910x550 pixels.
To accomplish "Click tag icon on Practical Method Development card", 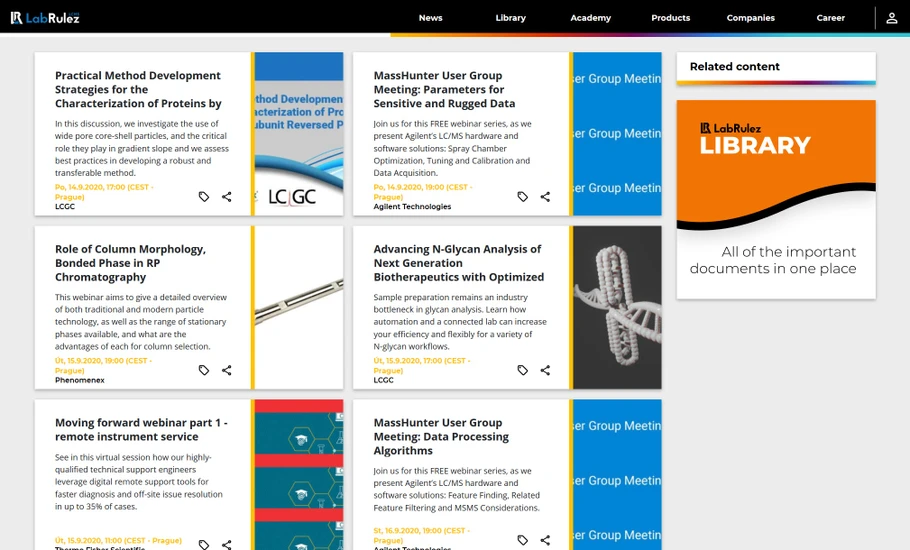I will point(204,197).
